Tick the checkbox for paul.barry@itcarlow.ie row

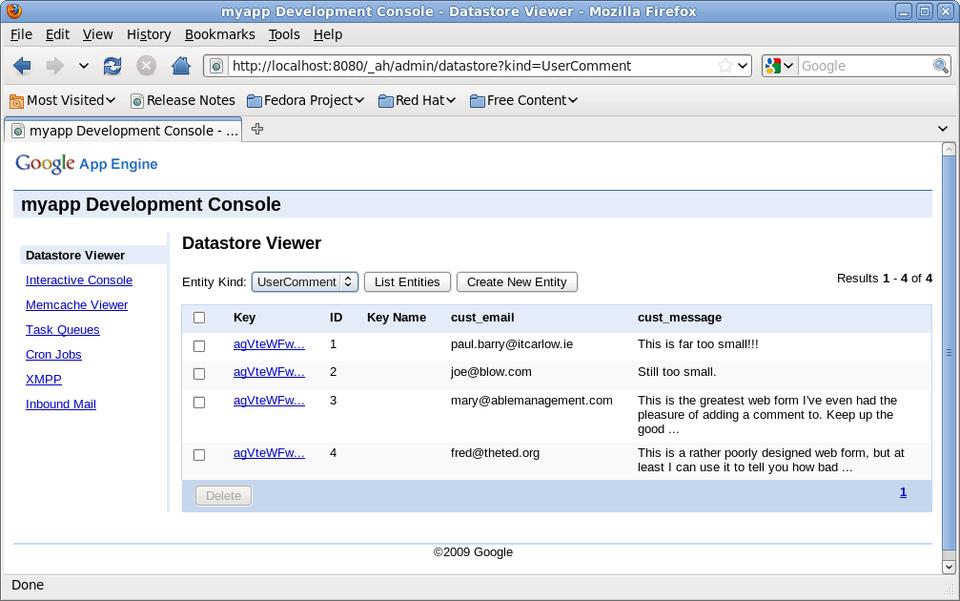coord(199,346)
